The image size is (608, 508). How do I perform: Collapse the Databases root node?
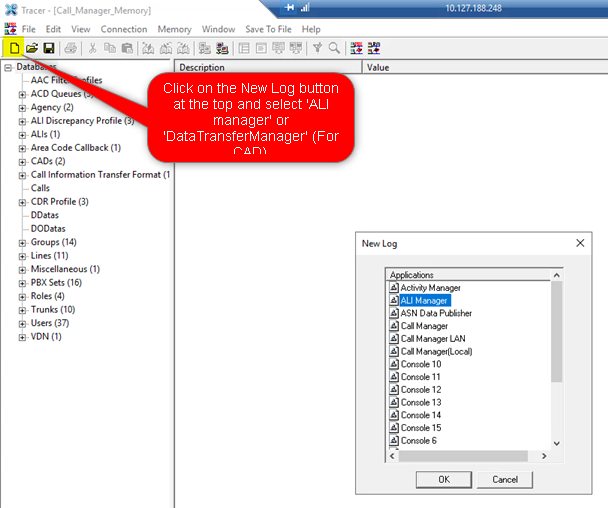8,68
